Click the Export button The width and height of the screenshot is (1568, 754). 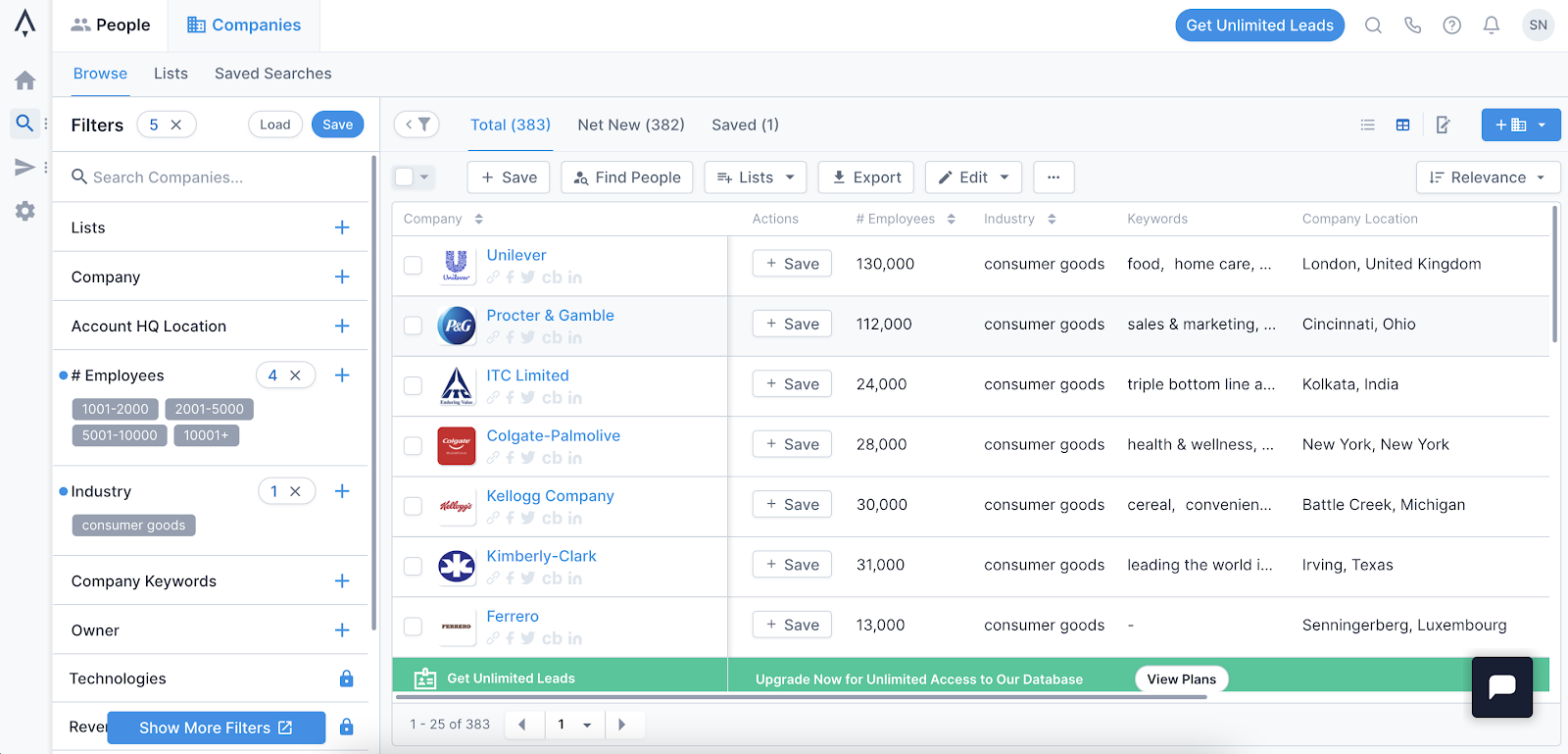pyautogui.click(x=866, y=177)
